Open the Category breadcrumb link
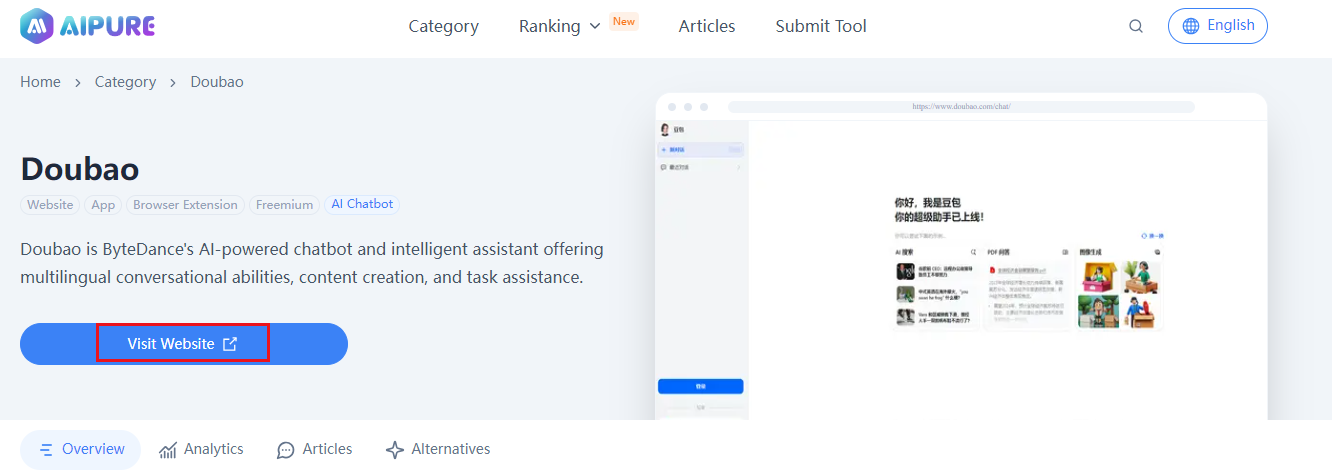Viewport: 1332px width, 474px height. pyautogui.click(x=125, y=82)
